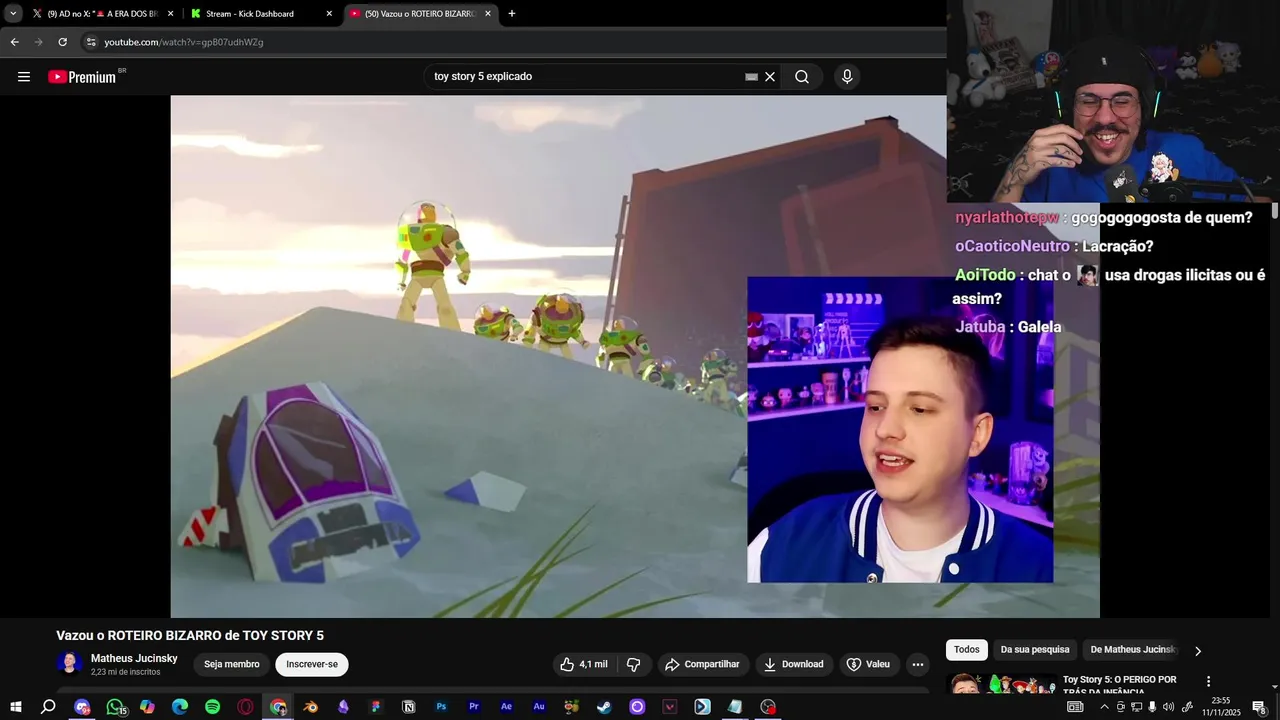Open Matheus Jucinsky channel avatar
Viewport: 1280px width, 720px height.
pyautogui.click(x=69, y=664)
